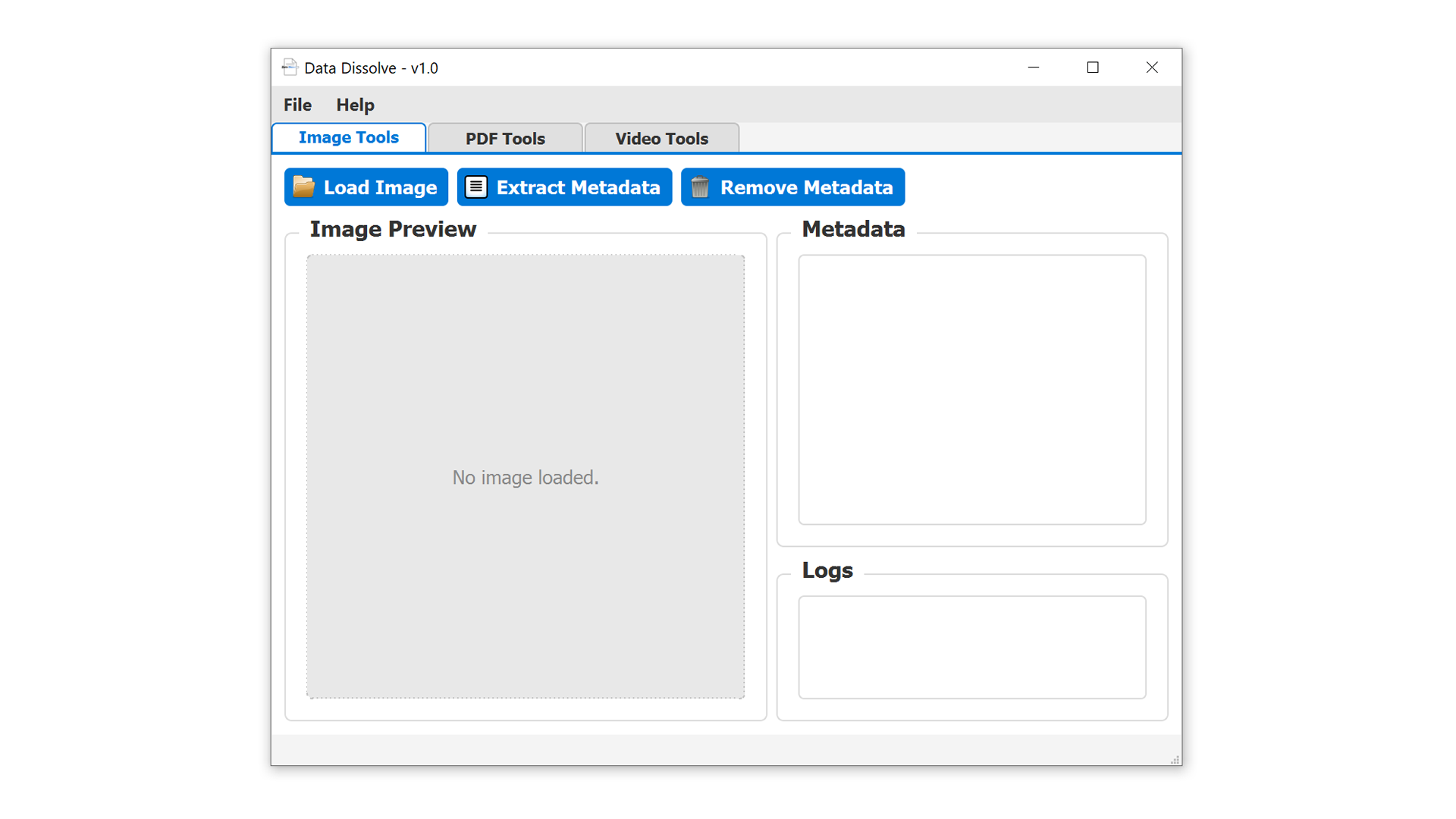The width and height of the screenshot is (1456, 819).
Task: Click the folder icon on Load Image
Action: [304, 187]
